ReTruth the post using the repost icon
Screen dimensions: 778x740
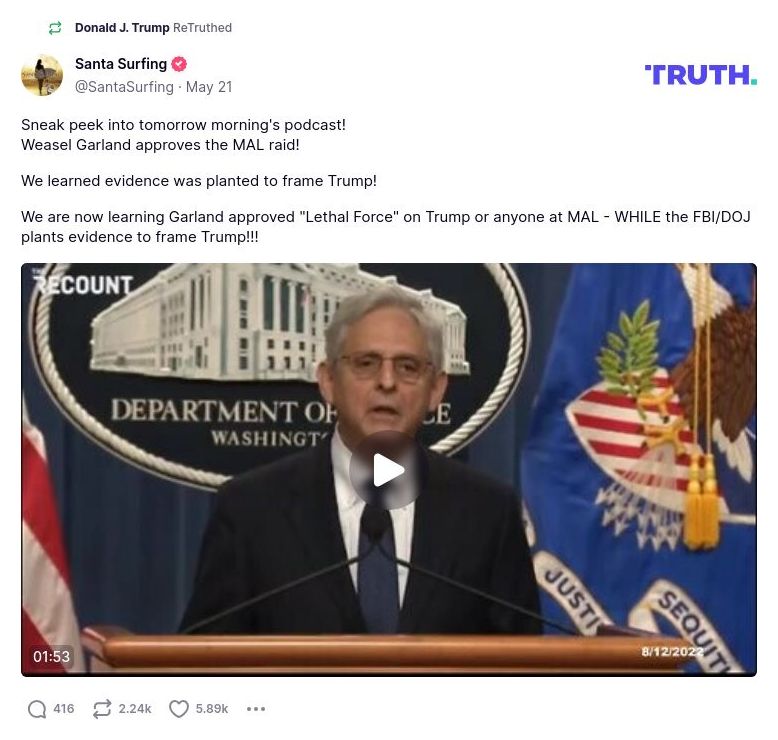tap(102, 709)
